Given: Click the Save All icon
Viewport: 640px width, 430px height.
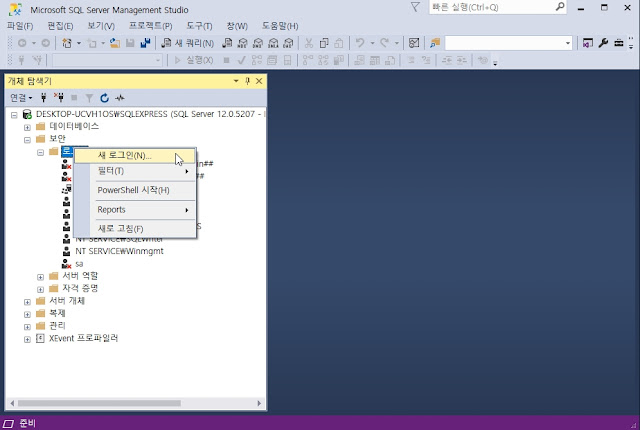Looking at the screenshot, I should (145, 43).
